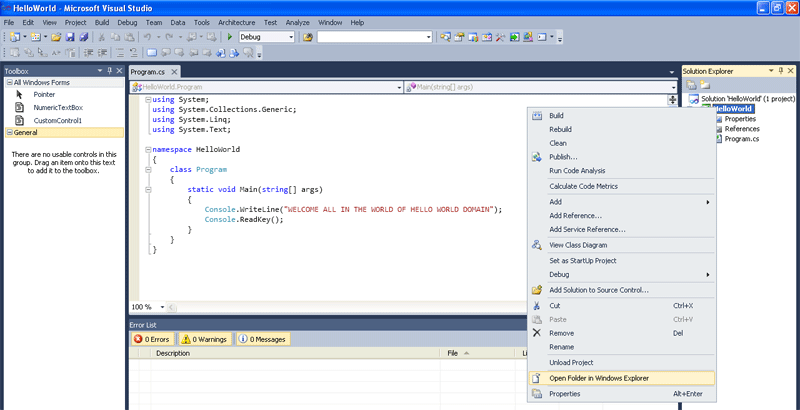The image size is (800, 410).
Task: Toggle the 0 Errors filter
Action: point(152,339)
